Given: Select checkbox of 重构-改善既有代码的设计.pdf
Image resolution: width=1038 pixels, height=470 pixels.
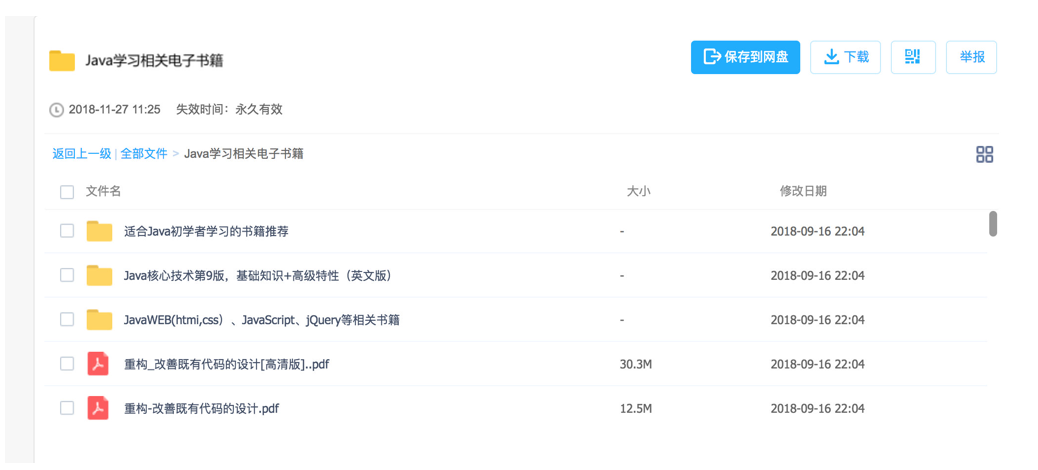Looking at the screenshot, I should (67, 408).
